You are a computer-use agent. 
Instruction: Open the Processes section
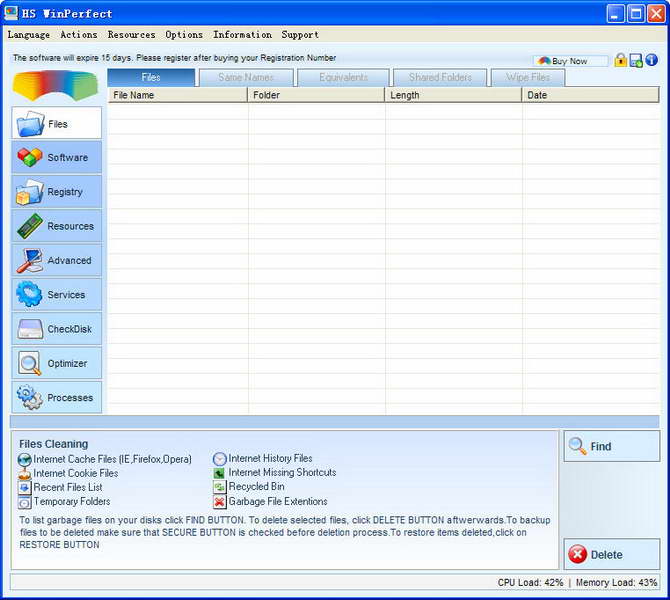click(x=57, y=397)
